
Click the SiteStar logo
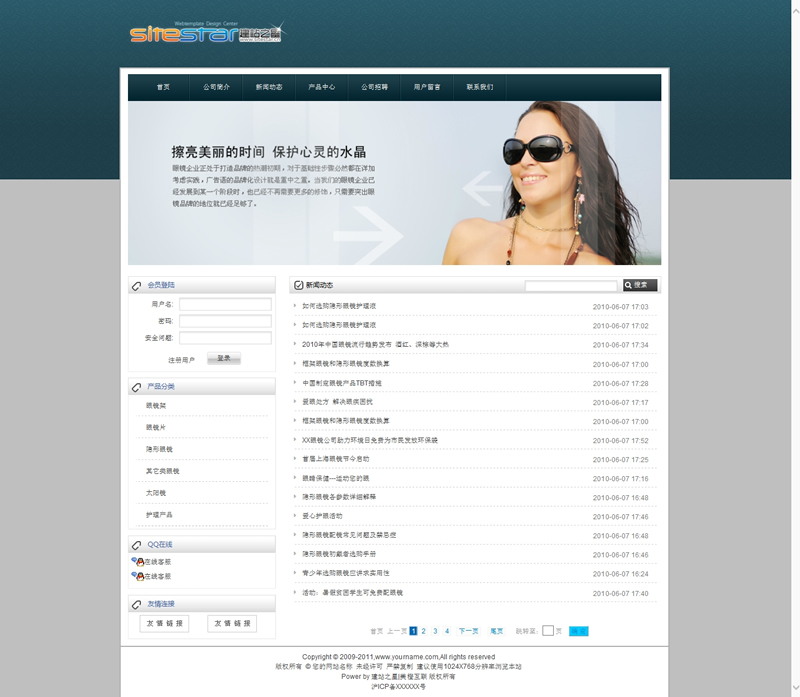pyautogui.click(x=205, y=34)
